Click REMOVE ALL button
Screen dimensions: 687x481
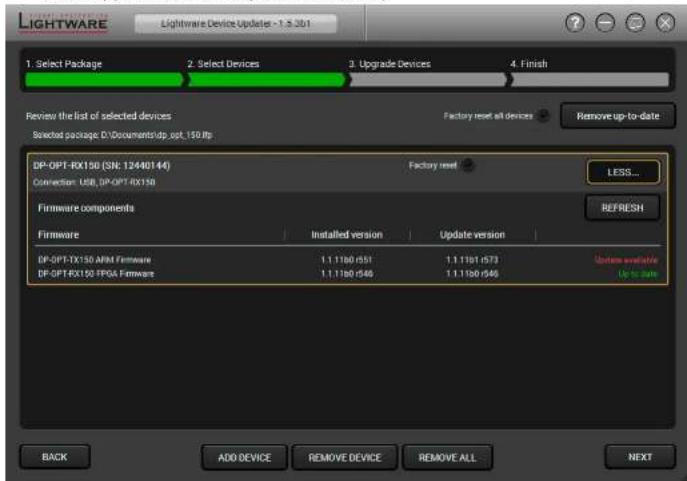point(447,457)
